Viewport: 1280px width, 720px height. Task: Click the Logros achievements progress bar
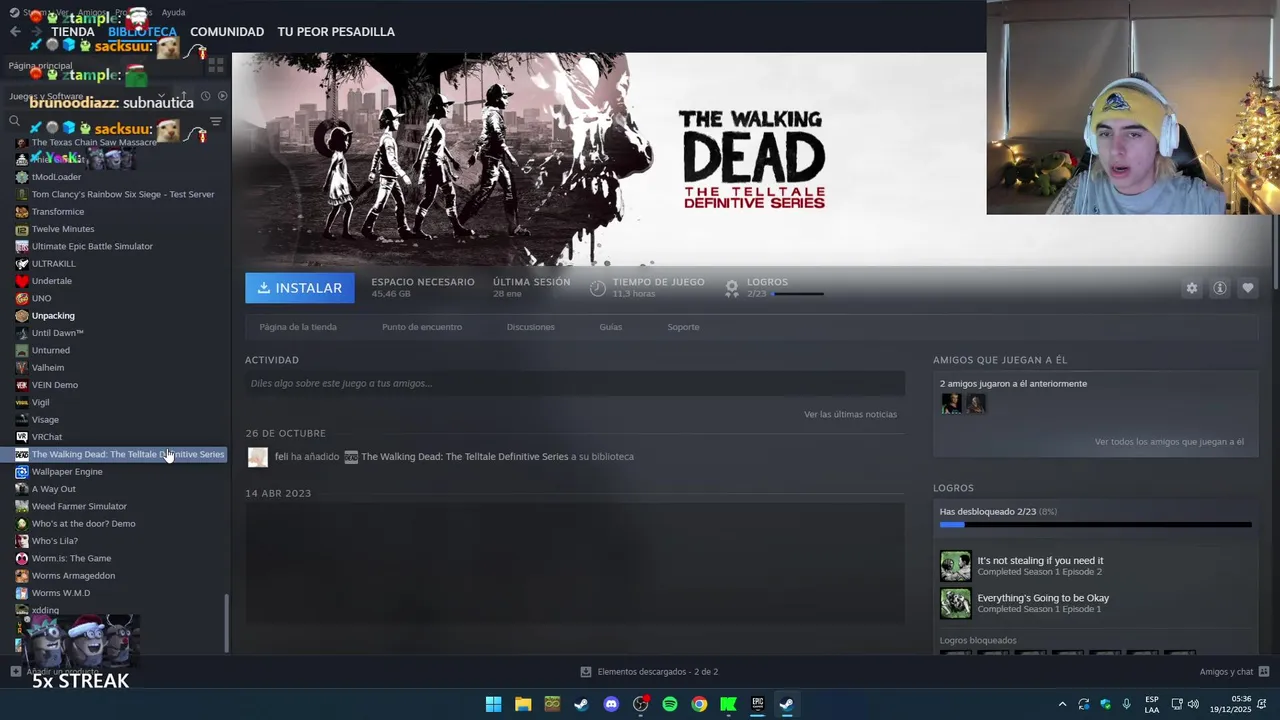(x=1095, y=524)
